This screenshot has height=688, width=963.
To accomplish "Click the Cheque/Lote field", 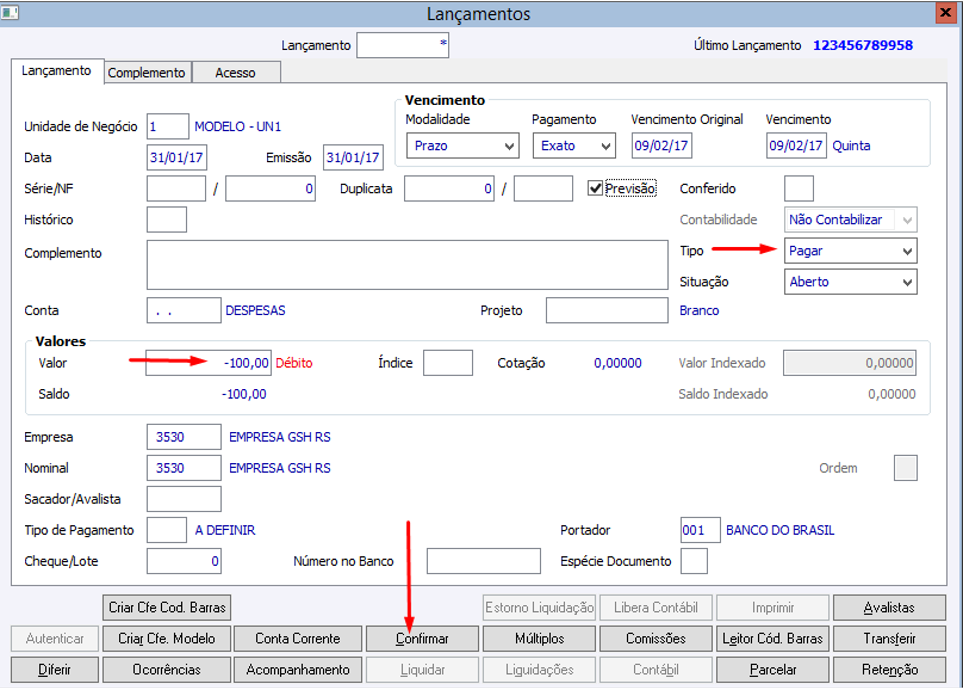I will [184, 561].
